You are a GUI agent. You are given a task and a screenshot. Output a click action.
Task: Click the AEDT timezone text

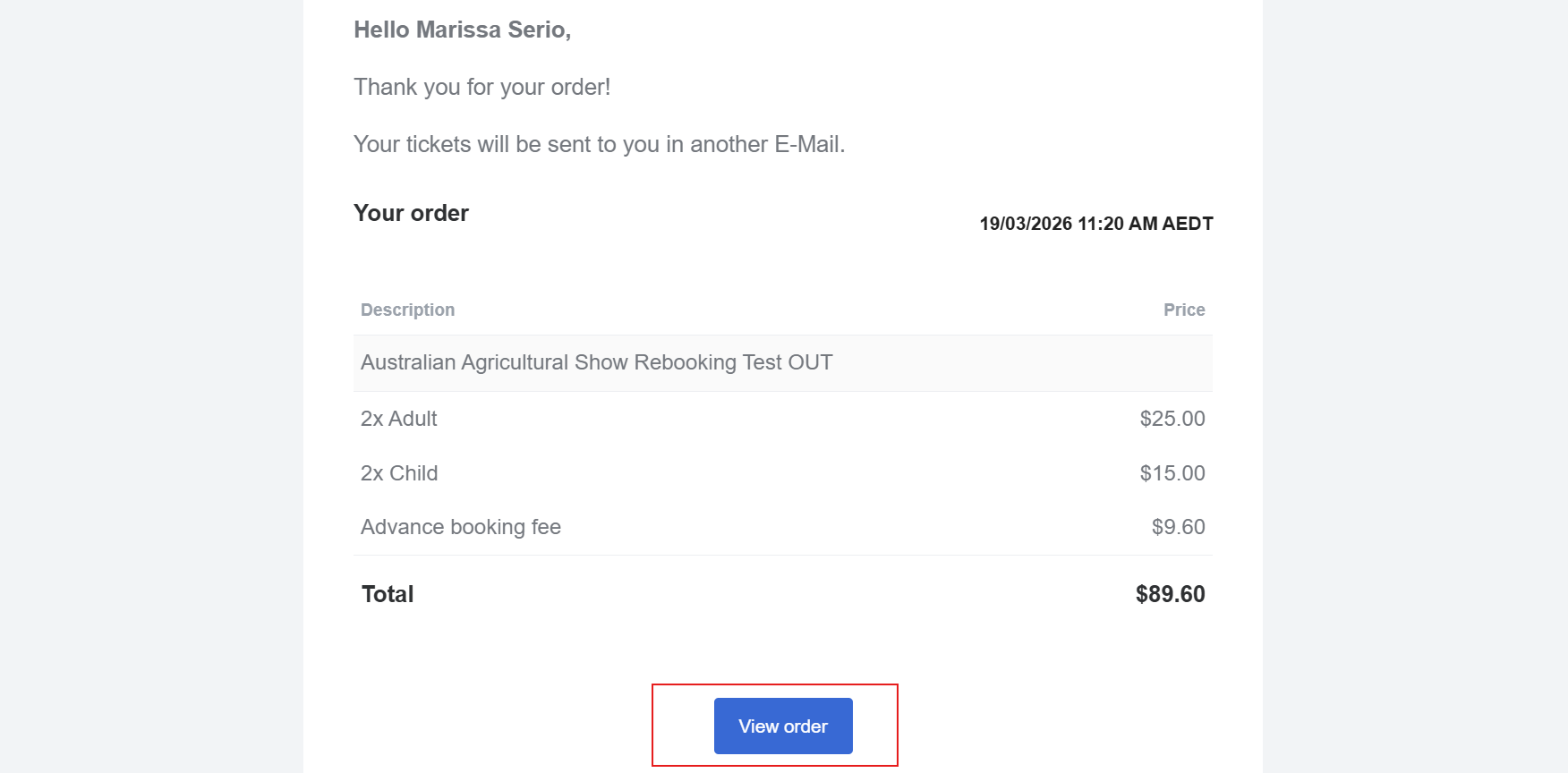point(1187,224)
